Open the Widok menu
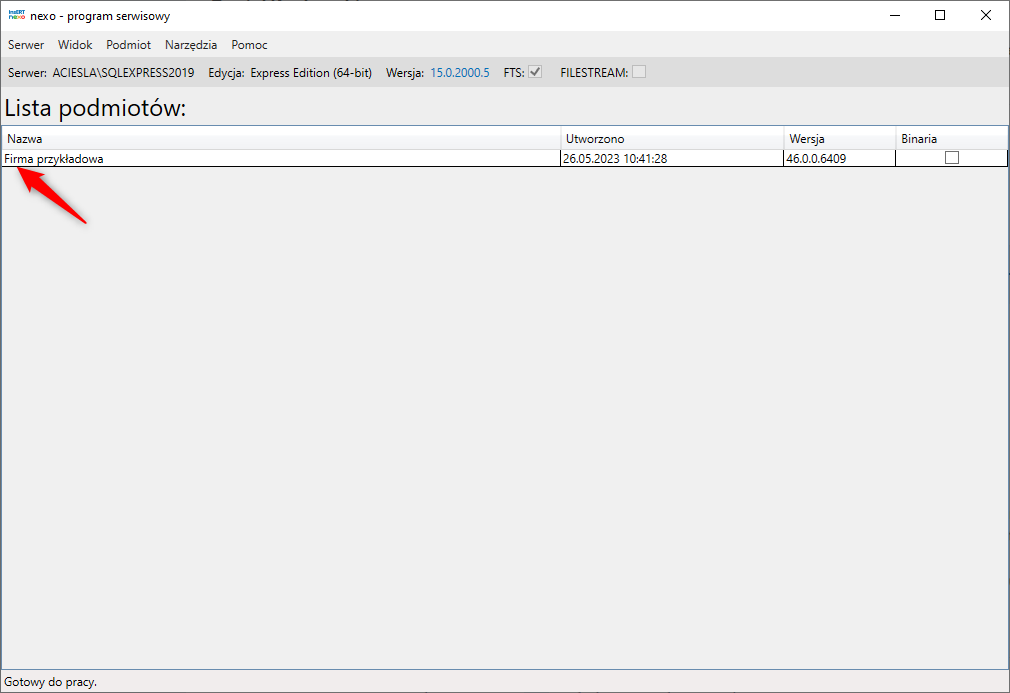The height and width of the screenshot is (693, 1010). [x=75, y=45]
